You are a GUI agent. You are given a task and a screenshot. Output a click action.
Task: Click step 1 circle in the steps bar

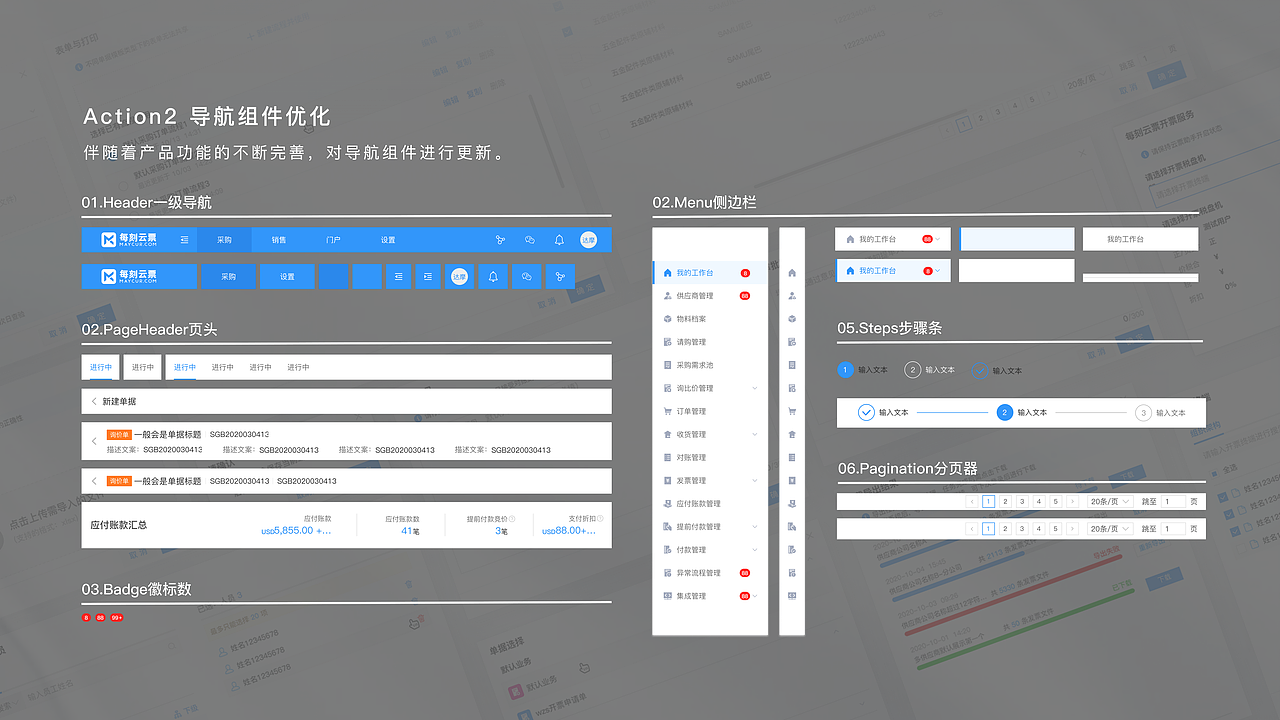point(845,370)
